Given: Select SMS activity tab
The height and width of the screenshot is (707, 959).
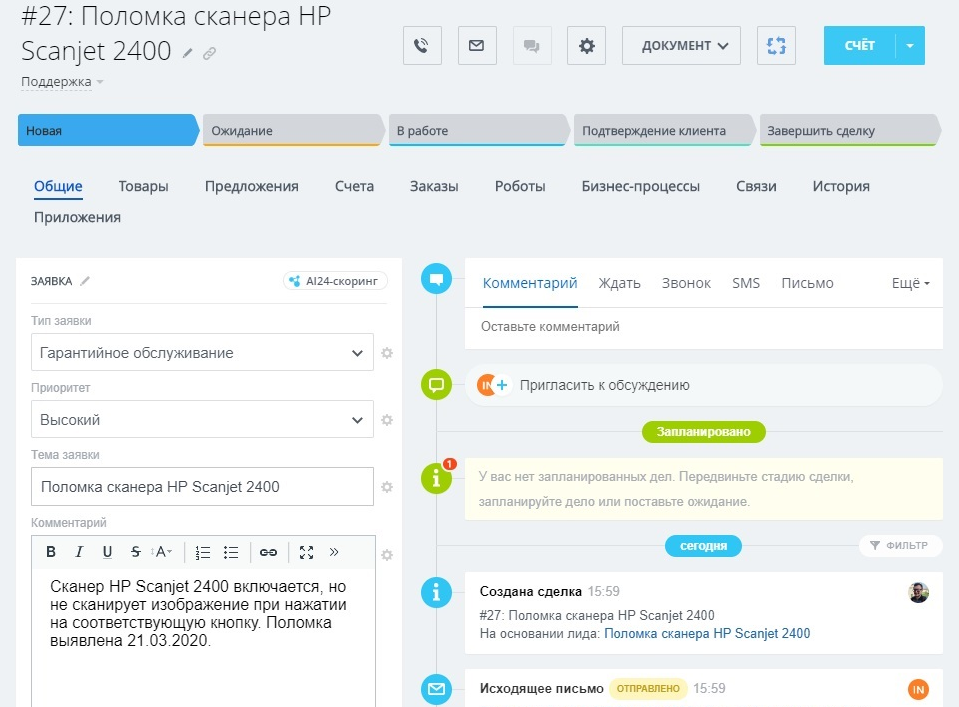Looking at the screenshot, I should 746,283.
